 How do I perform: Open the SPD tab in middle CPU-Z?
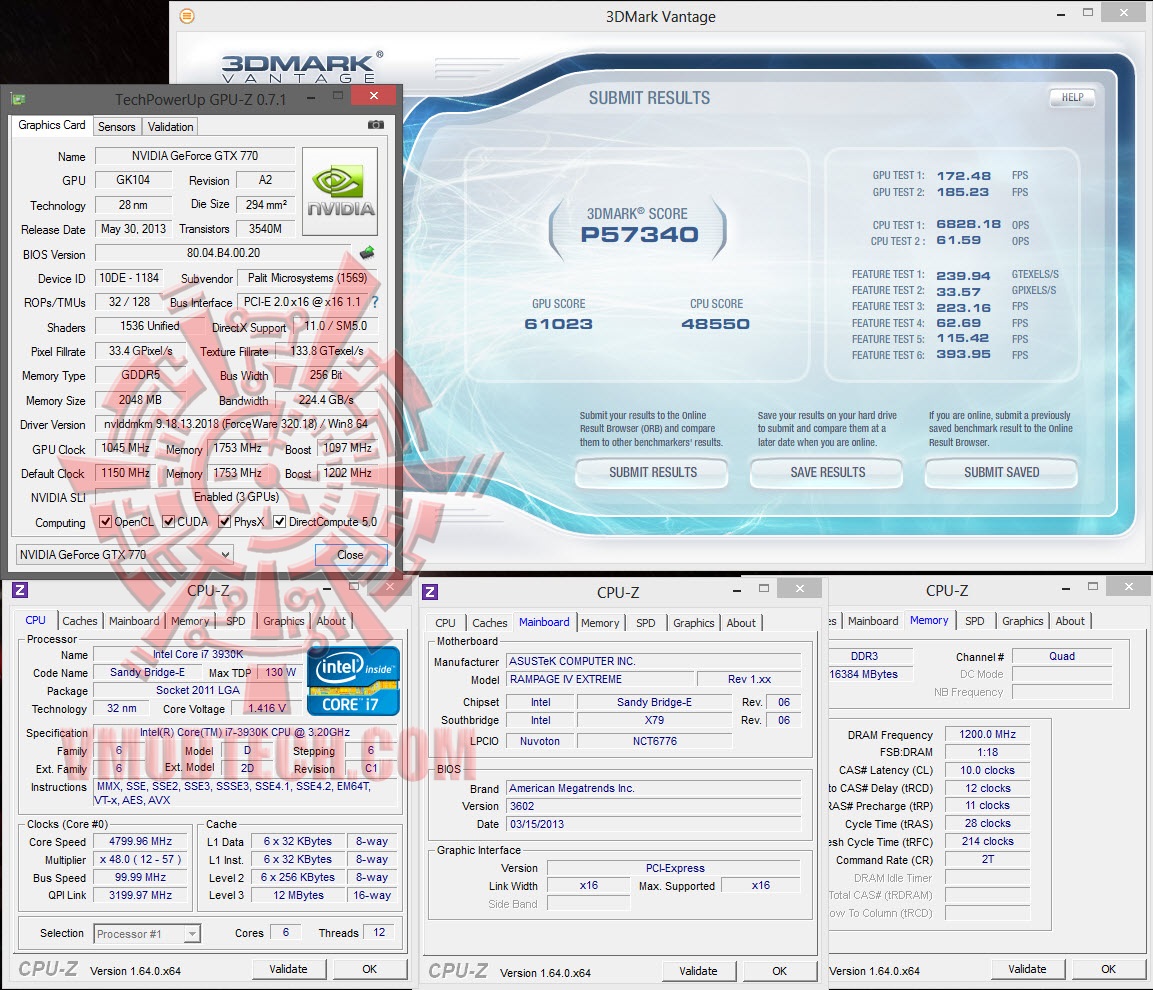pyautogui.click(x=646, y=623)
